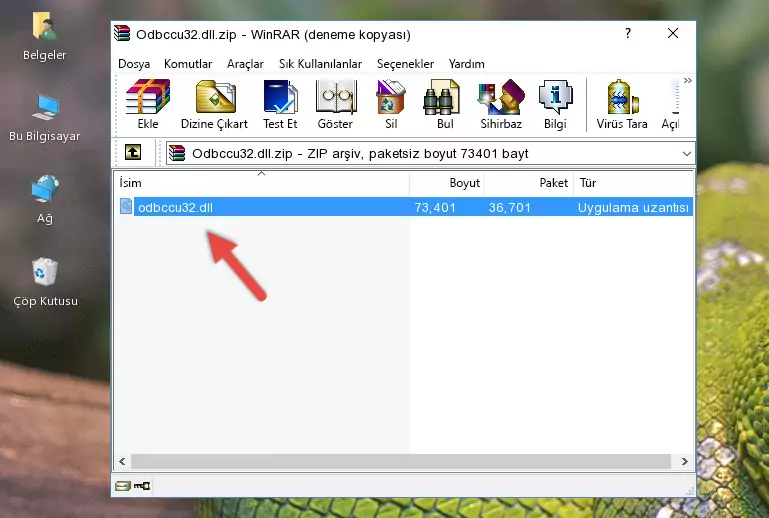The image size is (769, 518).
Task: Click the address bar archive path text
Action: coord(360,154)
